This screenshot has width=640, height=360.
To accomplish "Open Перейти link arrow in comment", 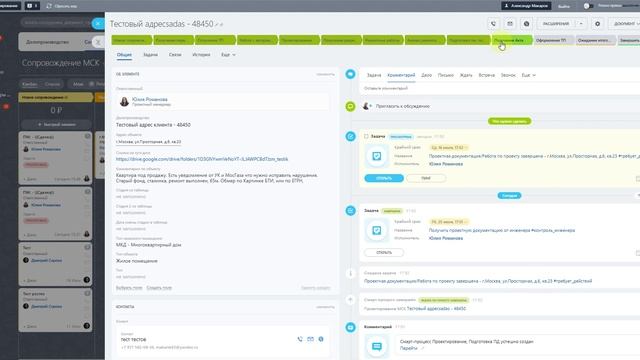I will tap(423, 349).
